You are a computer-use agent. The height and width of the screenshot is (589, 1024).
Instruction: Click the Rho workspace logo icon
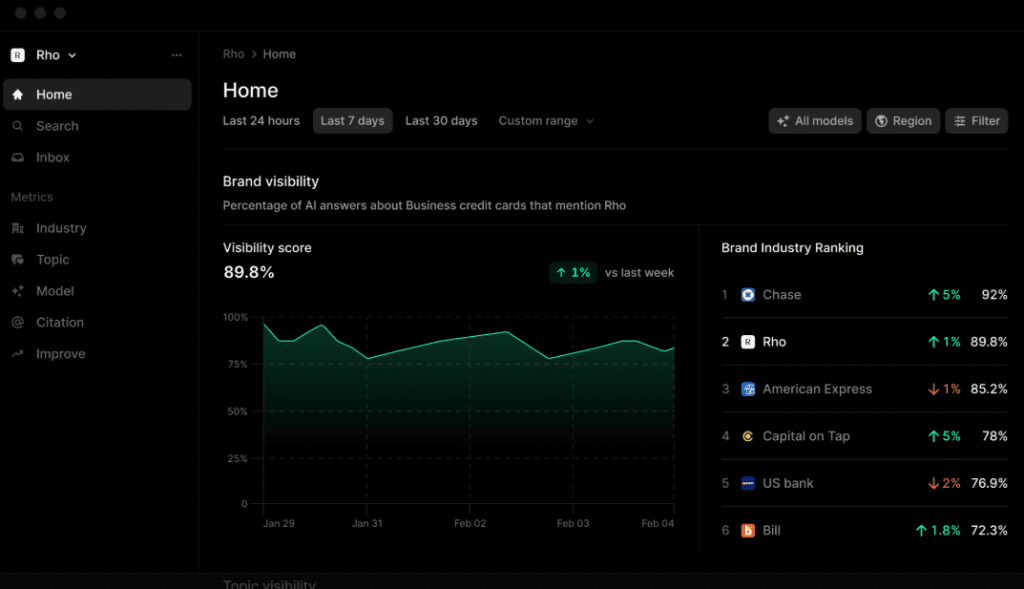tap(18, 56)
